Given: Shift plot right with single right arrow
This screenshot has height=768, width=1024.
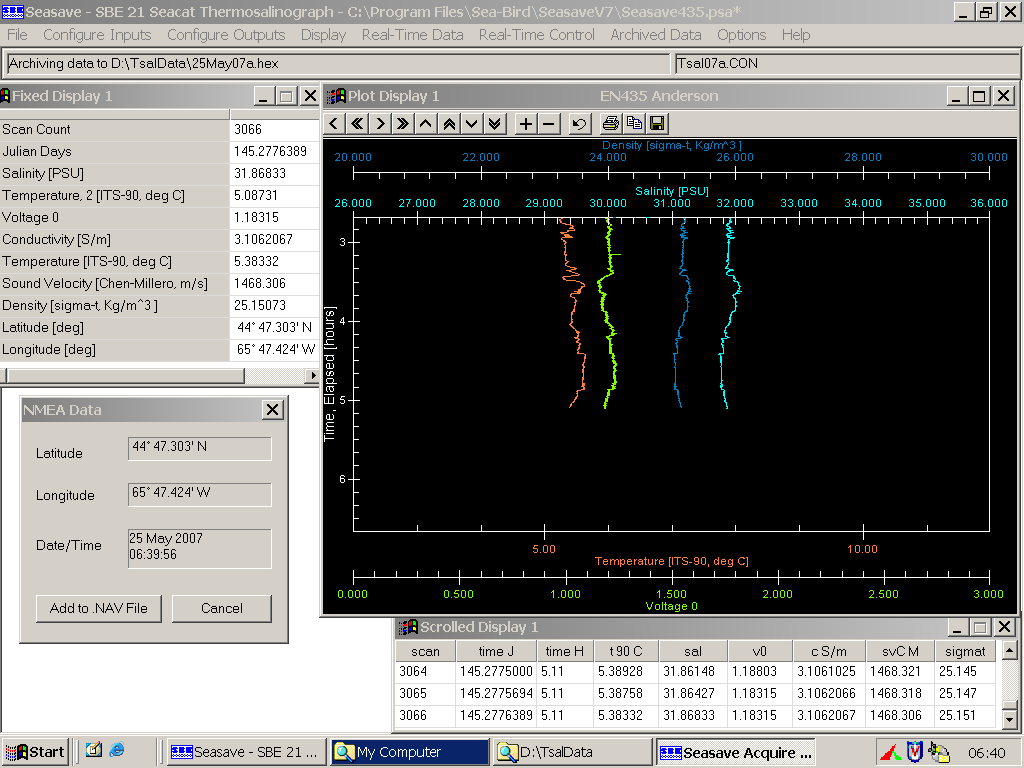Looking at the screenshot, I should [380, 124].
